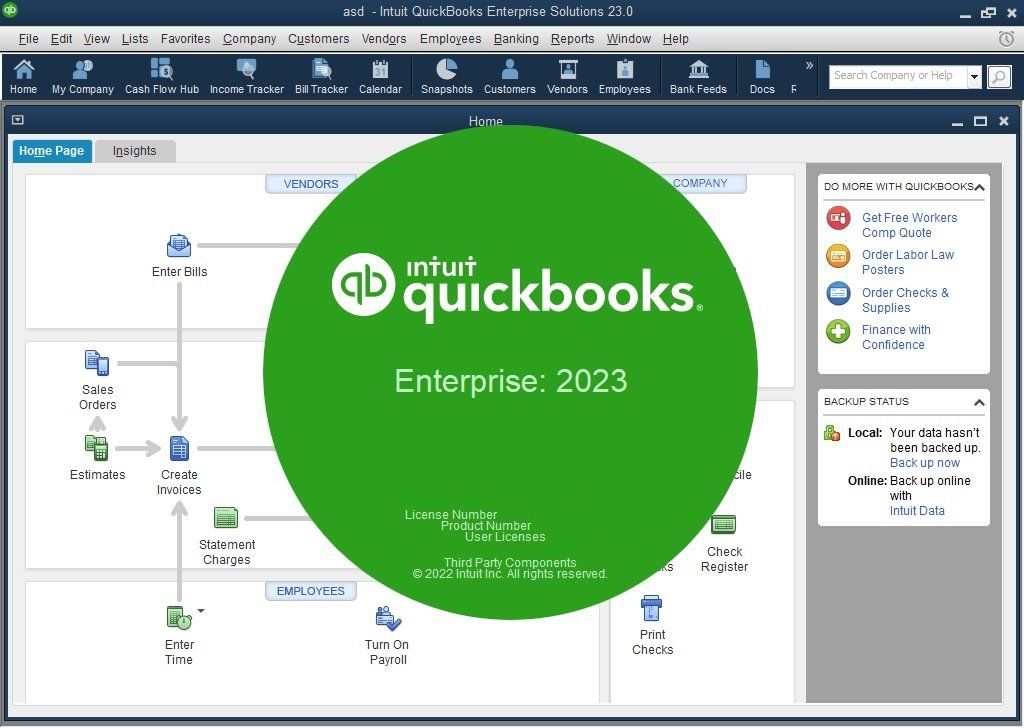1024x728 pixels.
Task: Collapse Do More With QuickBooks panel
Action: (x=979, y=187)
